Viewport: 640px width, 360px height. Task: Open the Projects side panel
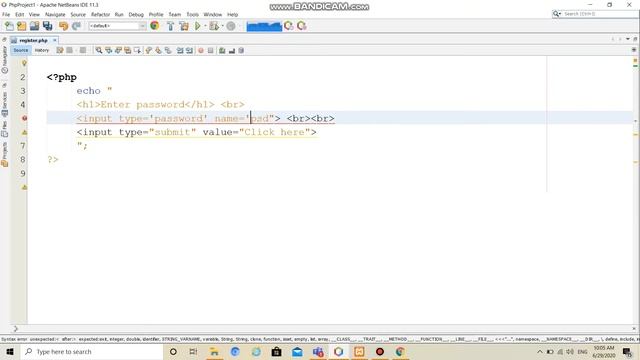tap(5, 154)
